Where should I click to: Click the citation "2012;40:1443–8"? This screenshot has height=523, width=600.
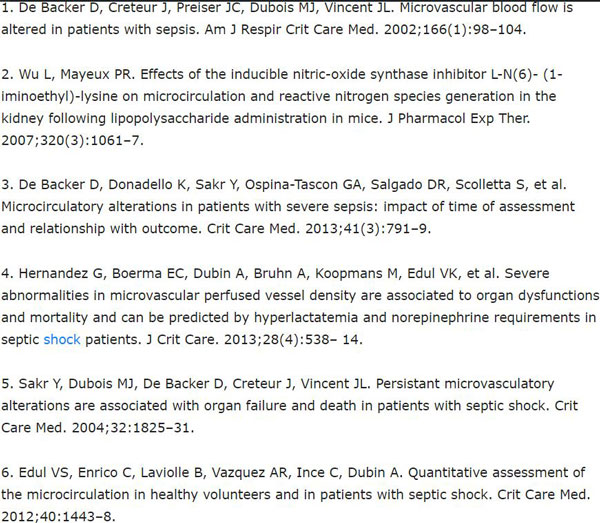(58, 516)
